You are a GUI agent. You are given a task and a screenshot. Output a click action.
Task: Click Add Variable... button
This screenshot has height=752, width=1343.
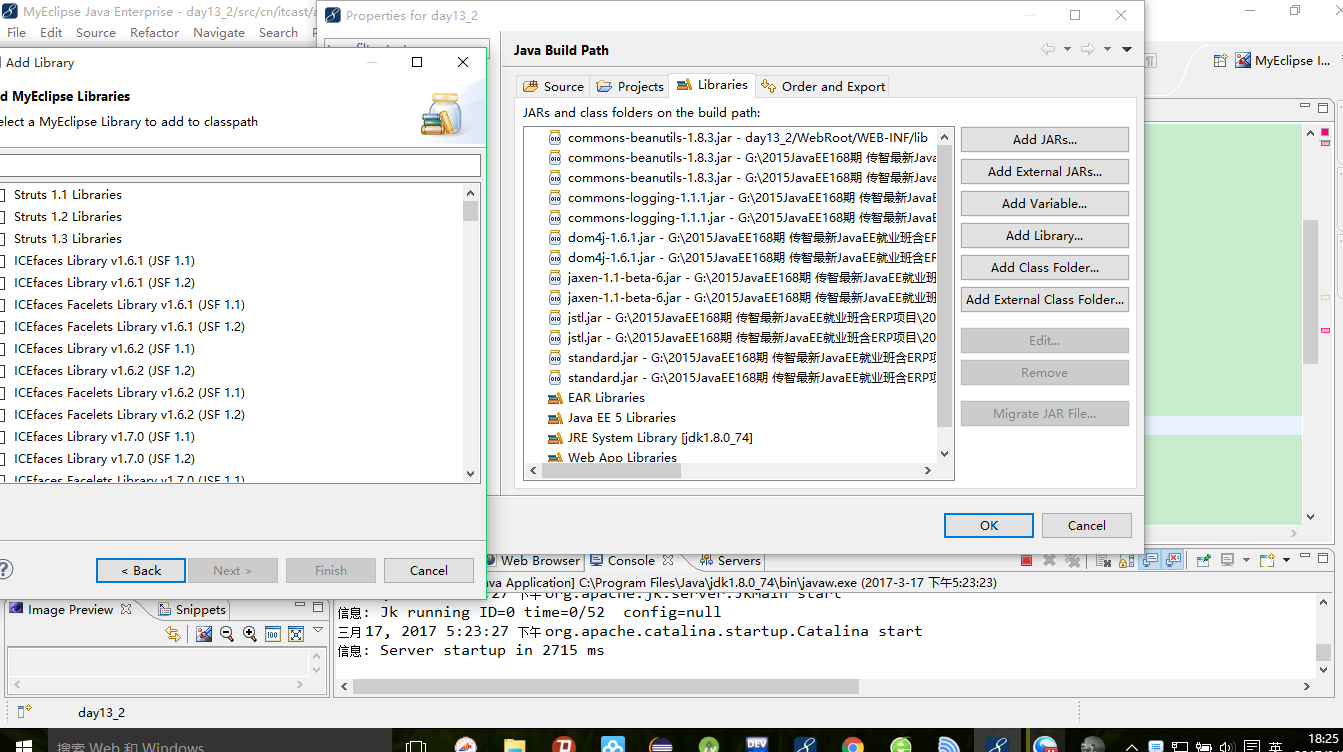pos(1044,204)
